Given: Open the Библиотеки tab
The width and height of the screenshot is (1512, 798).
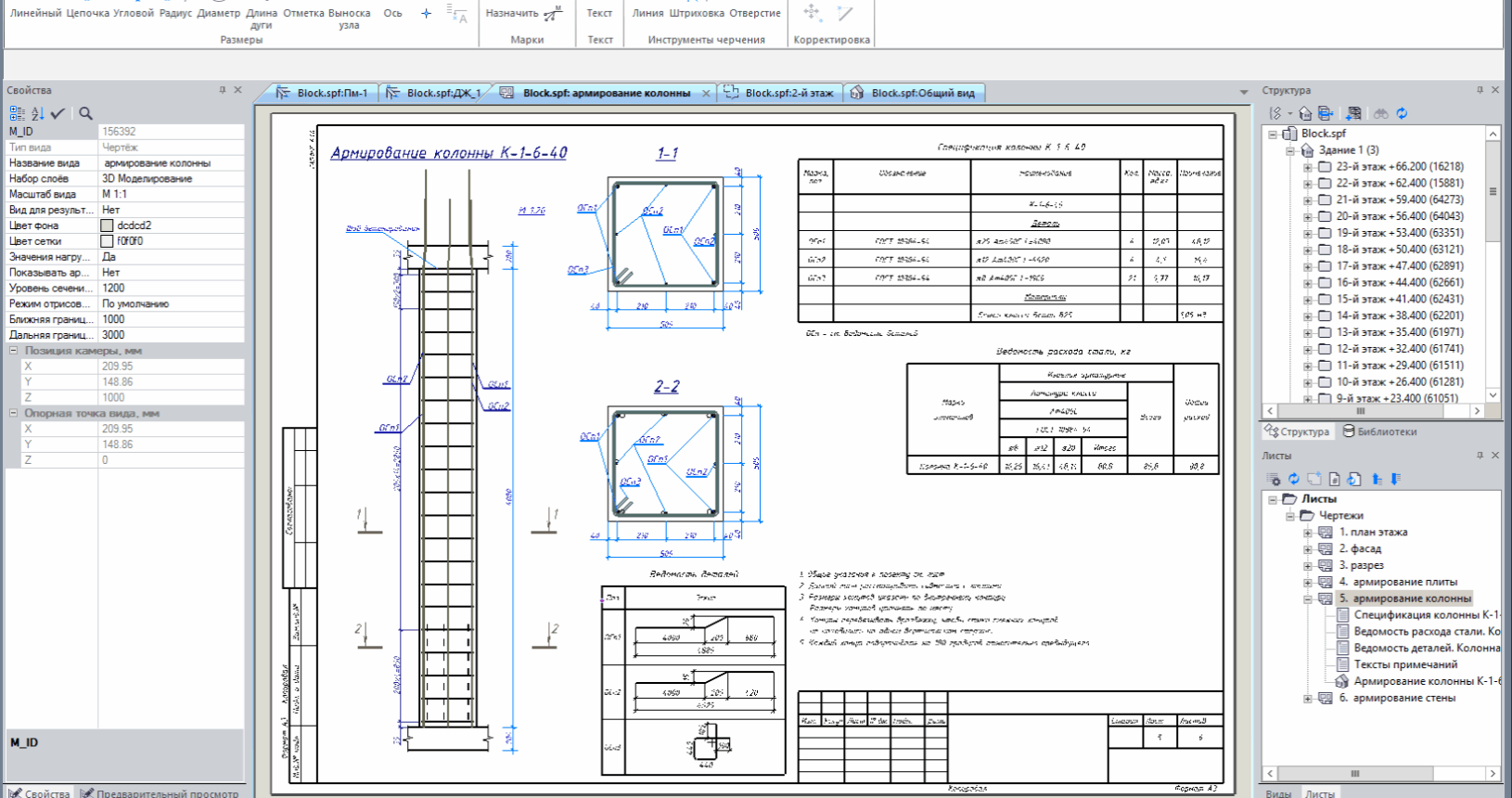Looking at the screenshot, I should coord(1380,431).
